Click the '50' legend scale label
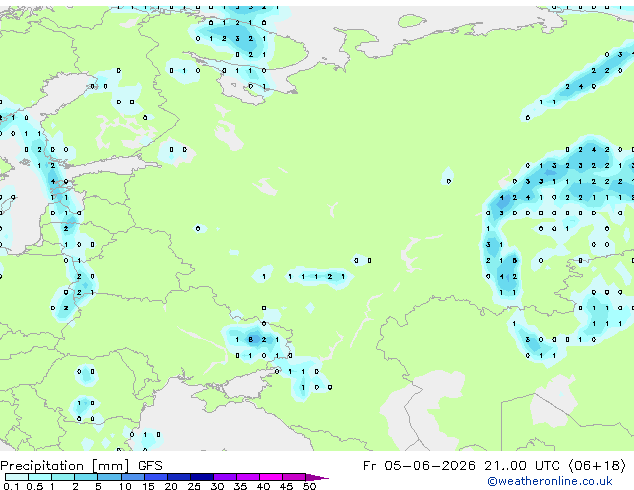 309,486
